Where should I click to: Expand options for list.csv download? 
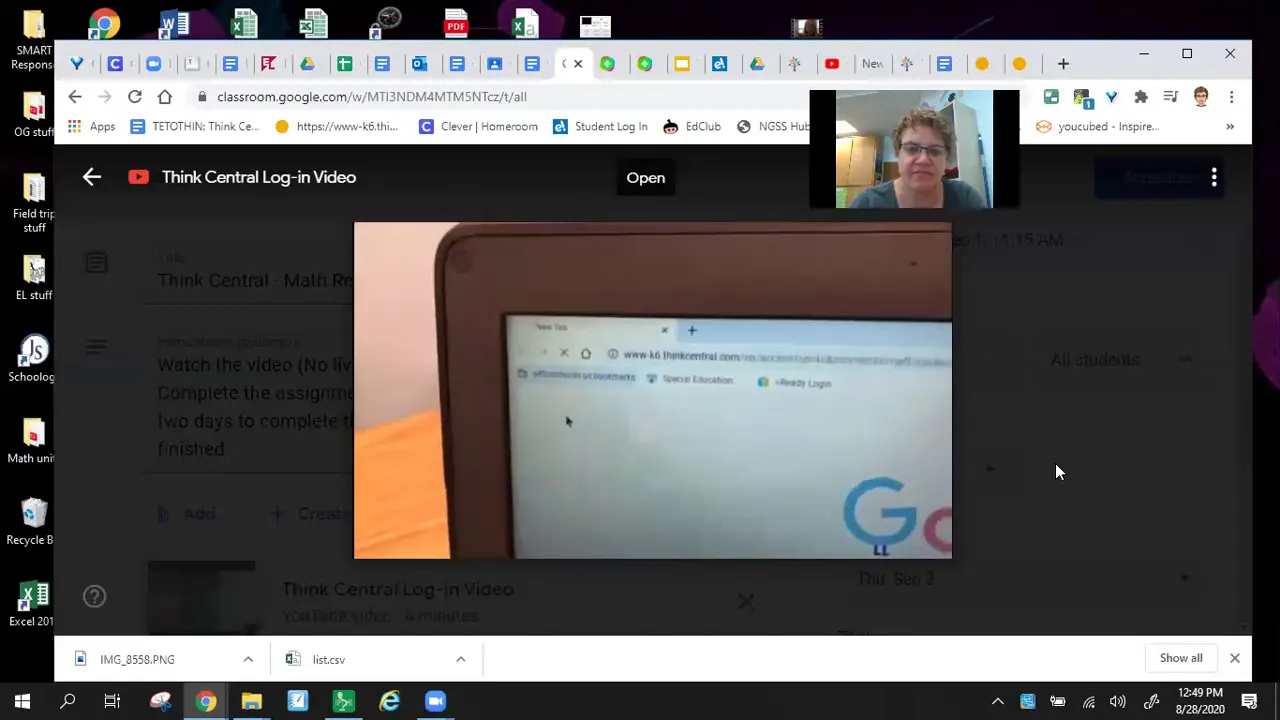(x=461, y=659)
